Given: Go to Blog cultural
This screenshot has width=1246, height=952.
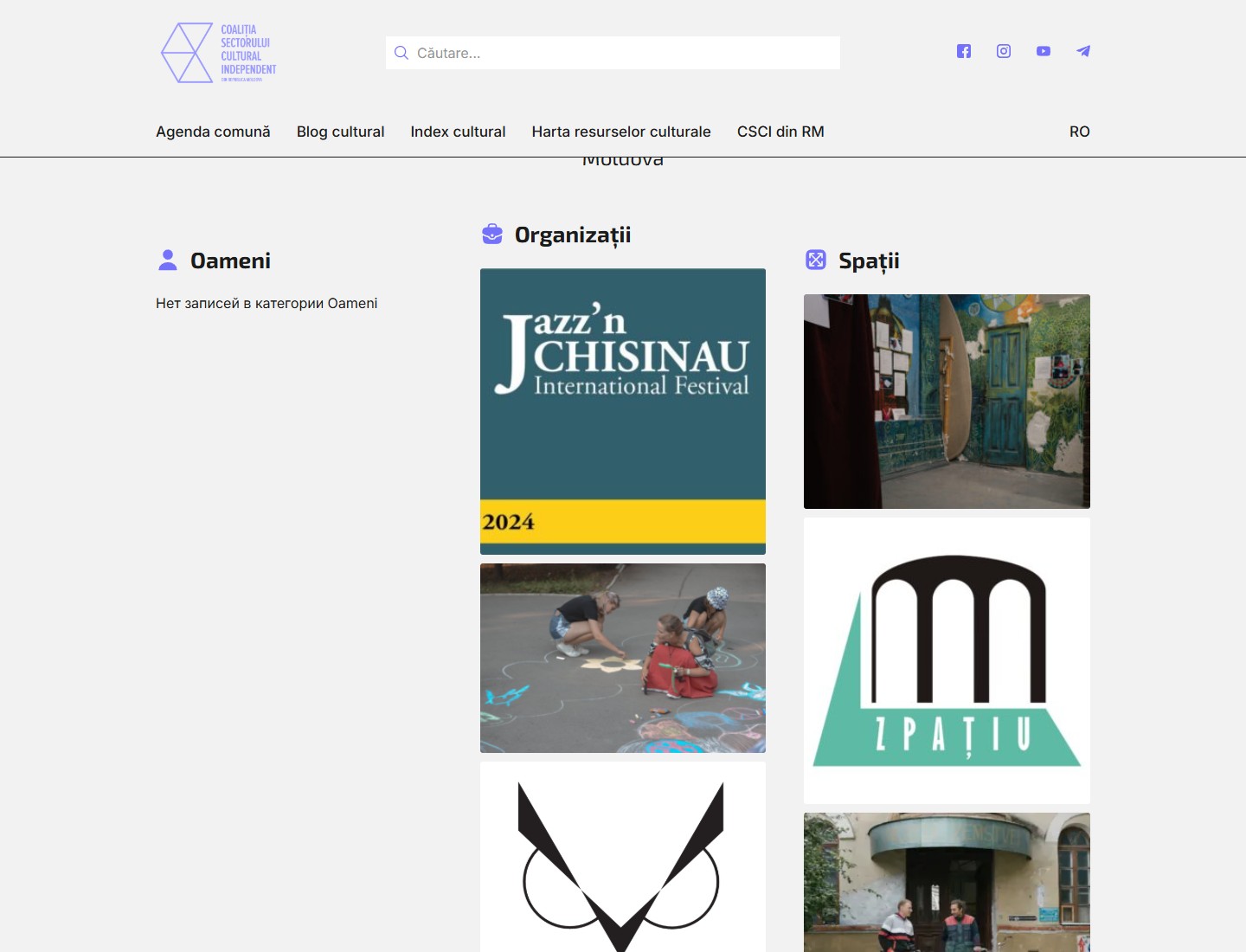Looking at the screenshot, I should [x=340, y=132].
